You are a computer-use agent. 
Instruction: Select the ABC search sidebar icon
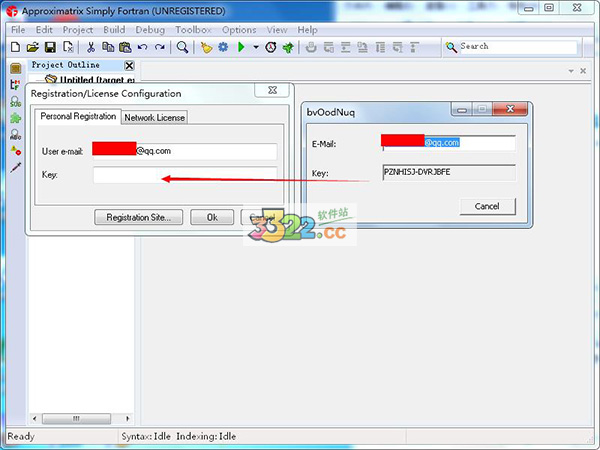16,134
